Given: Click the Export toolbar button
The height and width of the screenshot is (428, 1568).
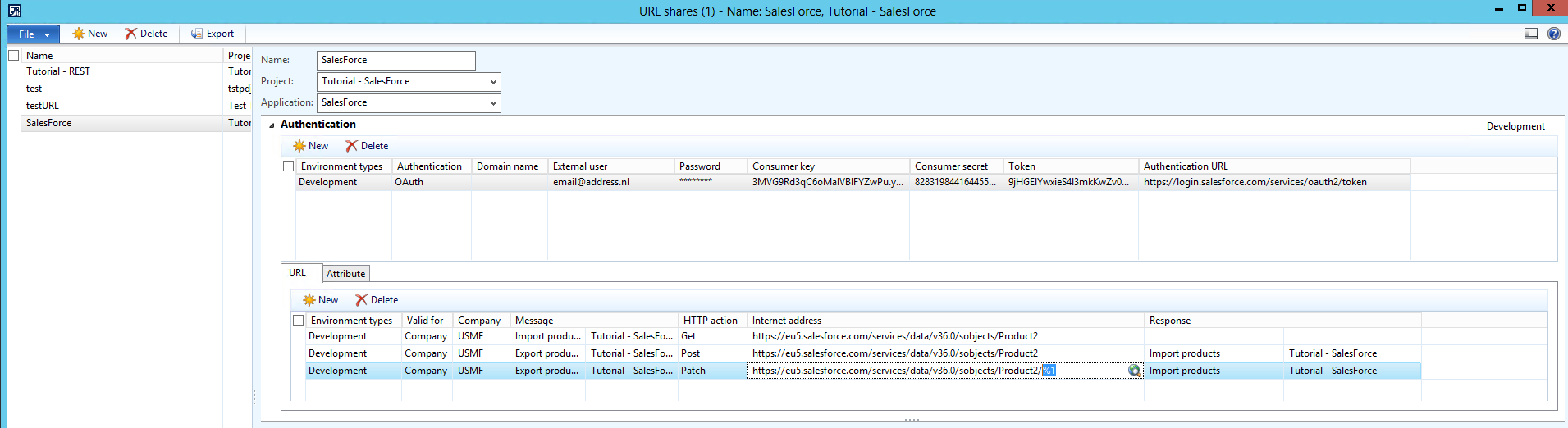Looking at the screenshot, I should point(213,34).
